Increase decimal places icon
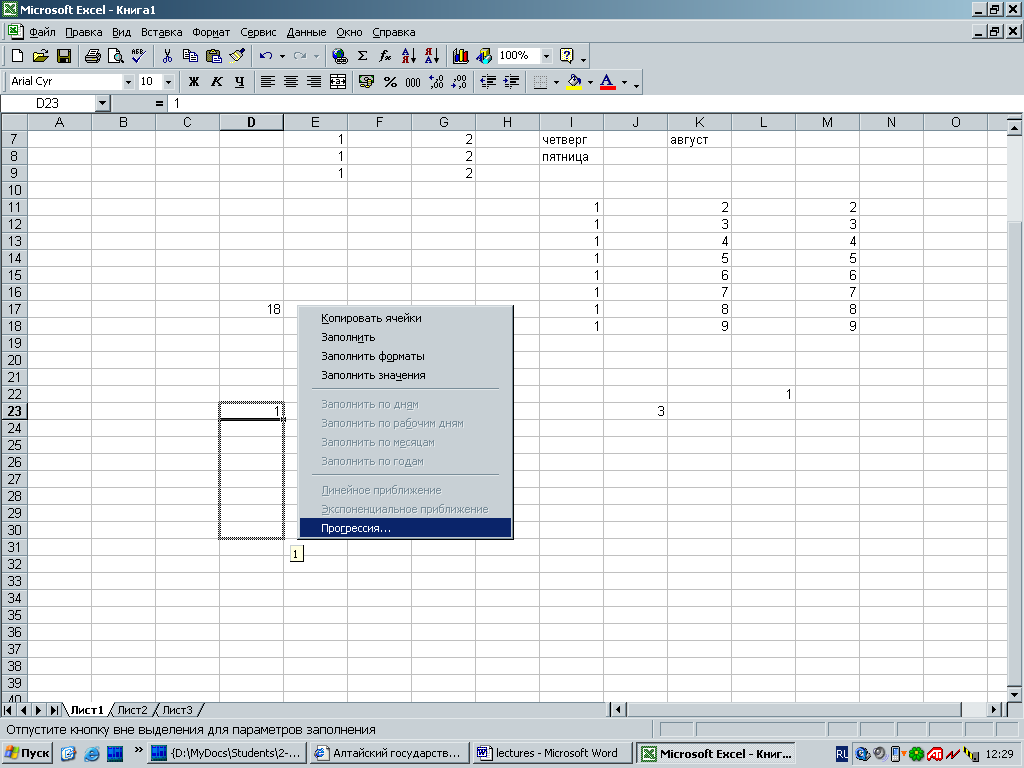The image size is (1024, 768). (436, 82)
